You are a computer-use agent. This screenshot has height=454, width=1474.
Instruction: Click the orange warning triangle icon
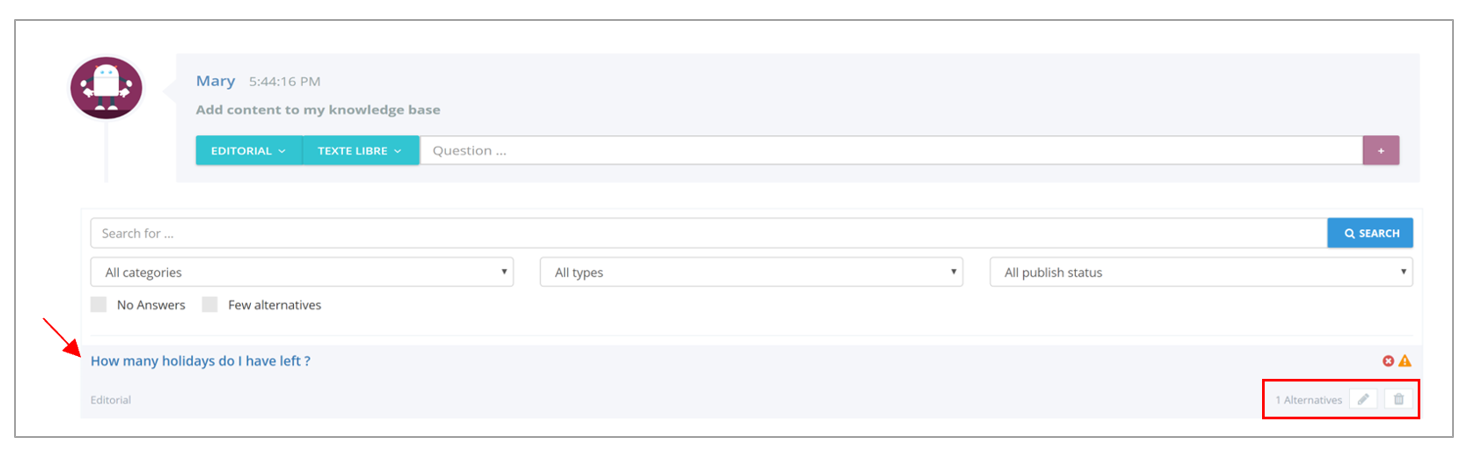click(x=1405, y=361)
